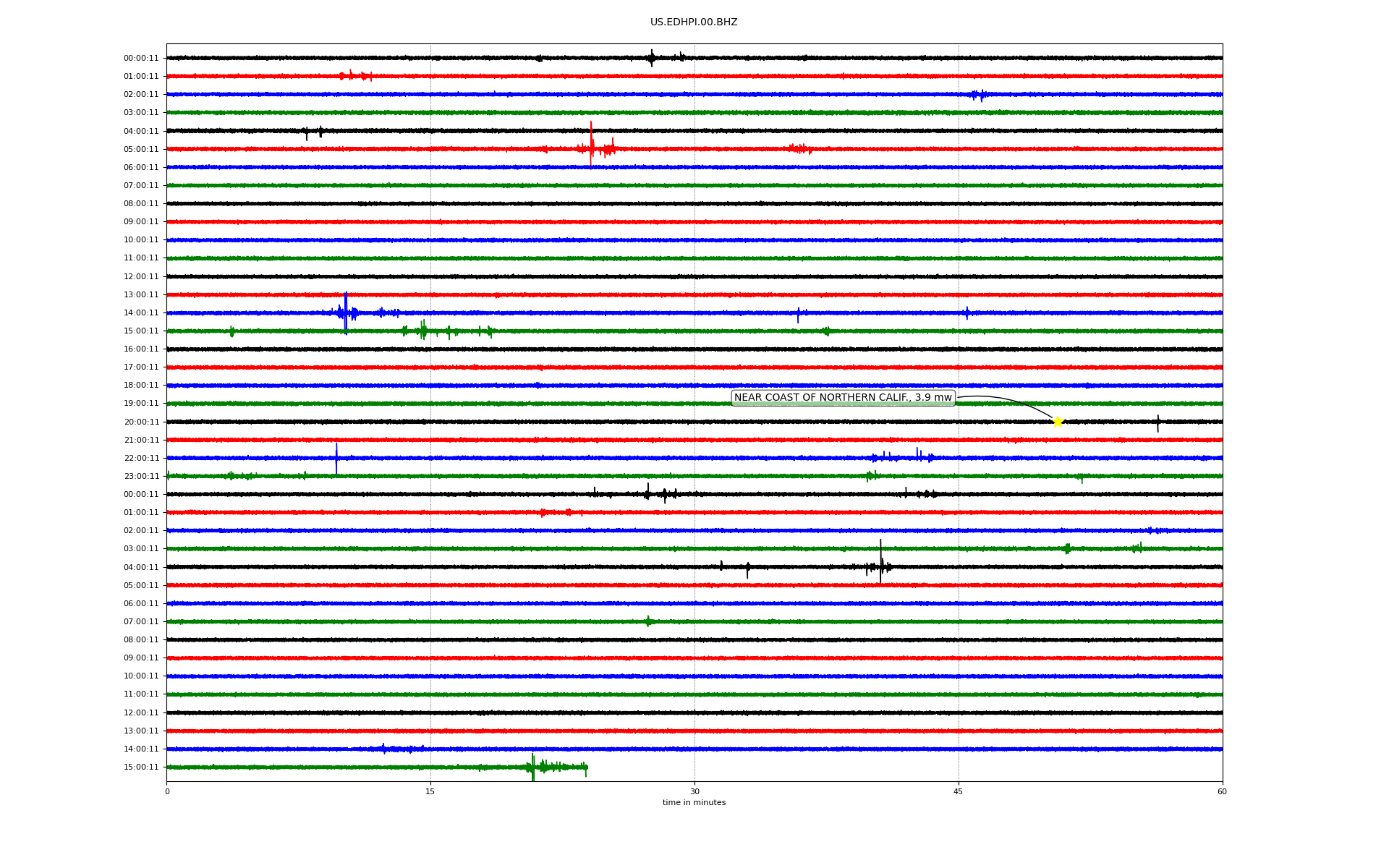The height and width of the screenshot is (868, 1389).
Task: Click the NEAR COAST OF NORTHERN CALIF. annotation box
Action: pyautogui.click(x=843, y=398)
